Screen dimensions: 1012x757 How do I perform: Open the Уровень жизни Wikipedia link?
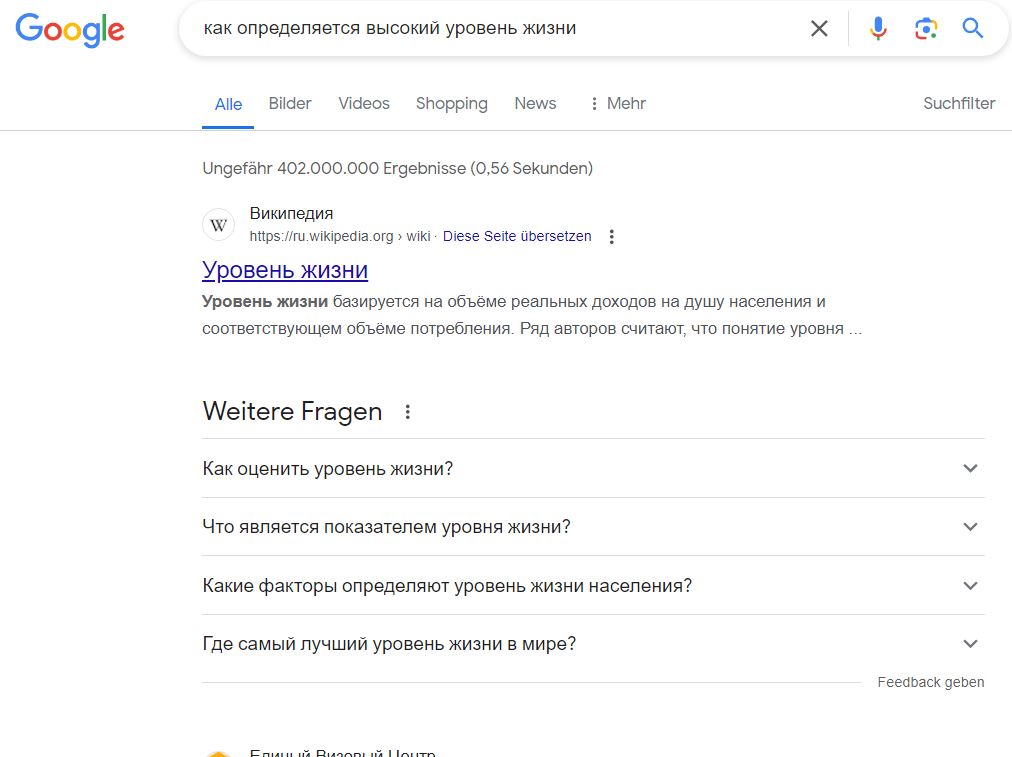click(285, 270)
